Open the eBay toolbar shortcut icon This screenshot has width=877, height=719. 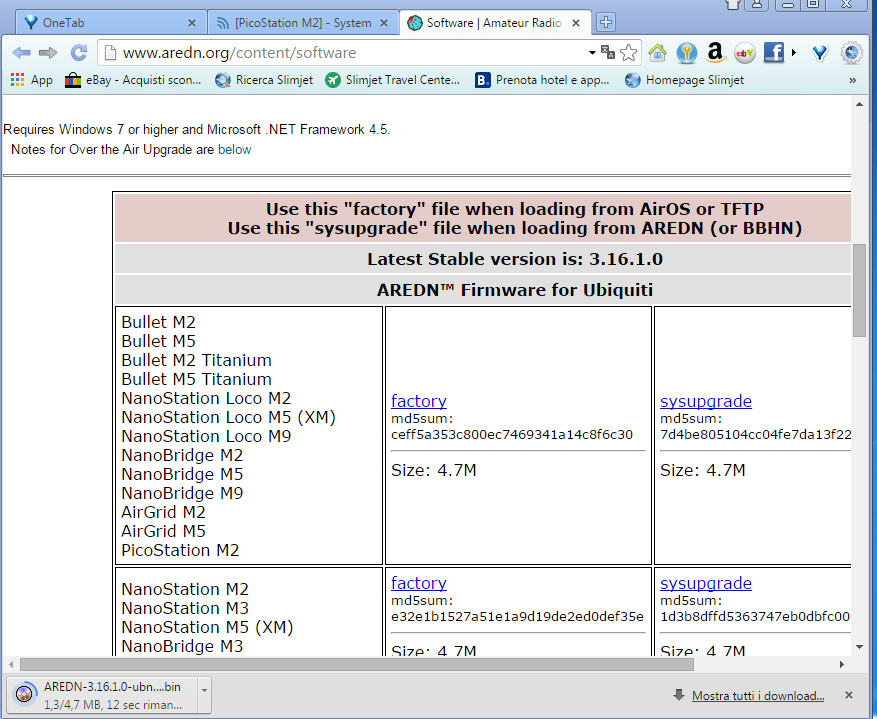tap(744, 53)
